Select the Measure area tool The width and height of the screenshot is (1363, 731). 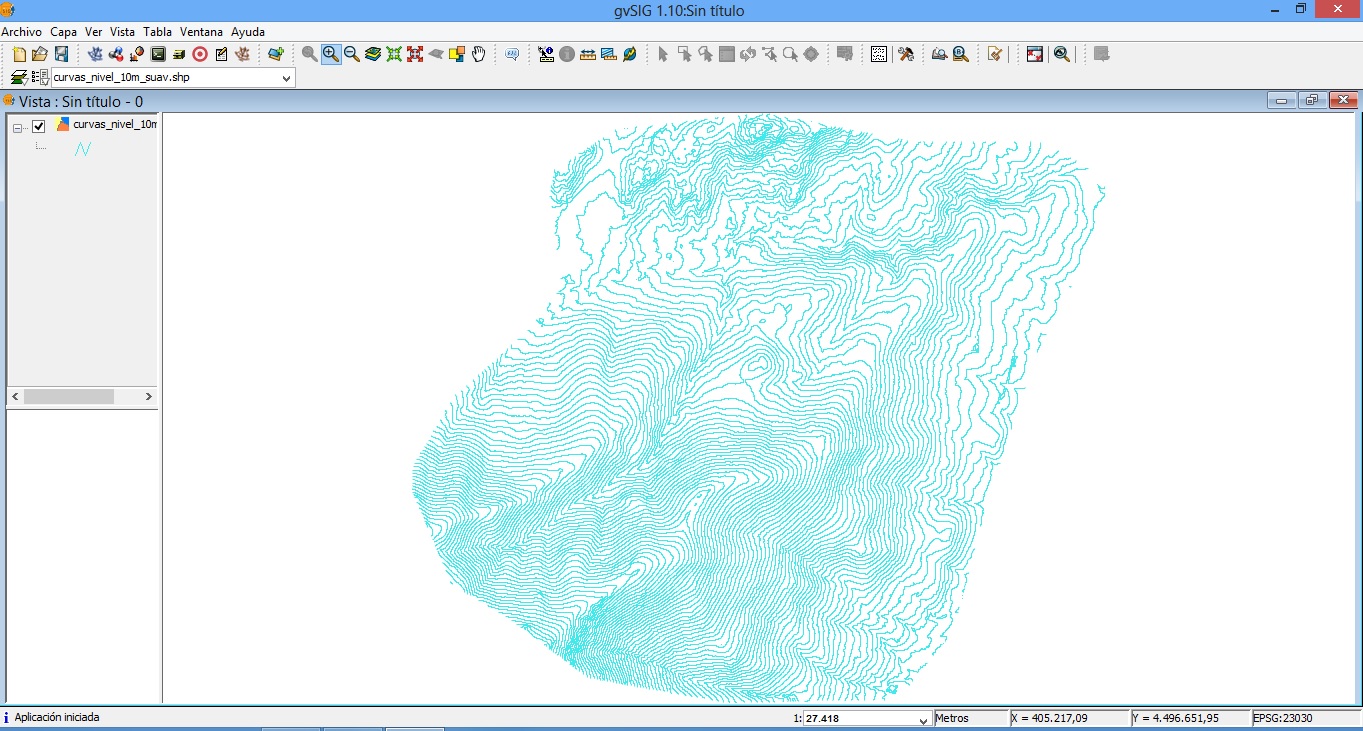(608, 54)
